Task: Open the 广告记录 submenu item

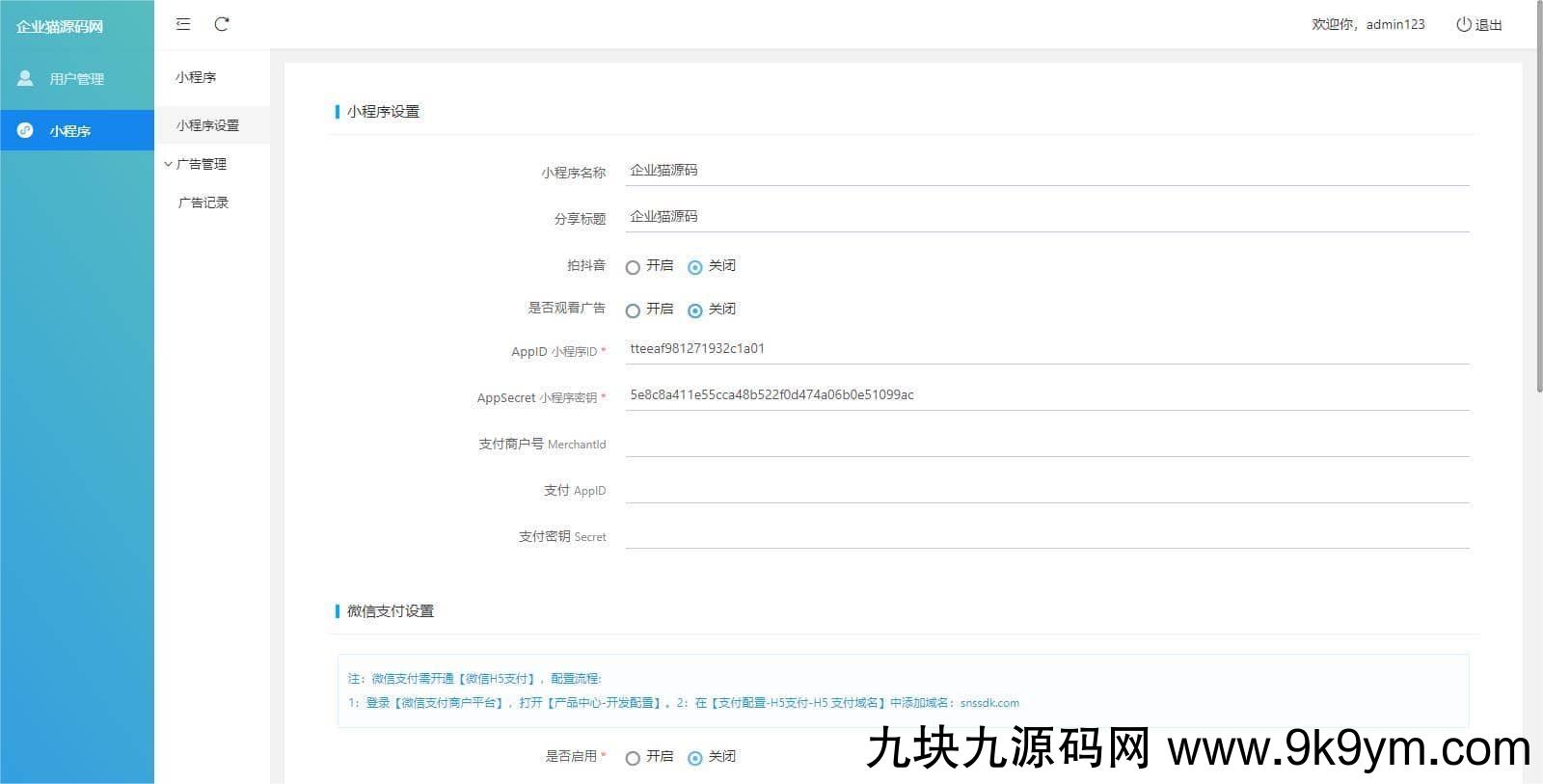Action: (x=203, y=203)
